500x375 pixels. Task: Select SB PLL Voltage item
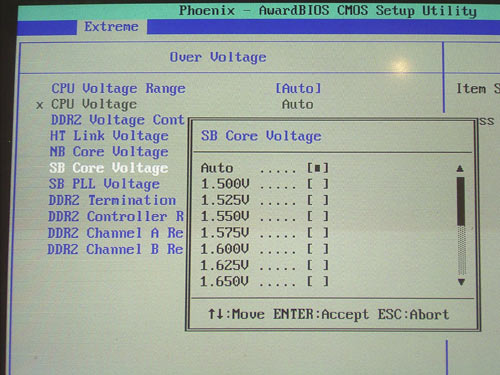click(104, 184)
